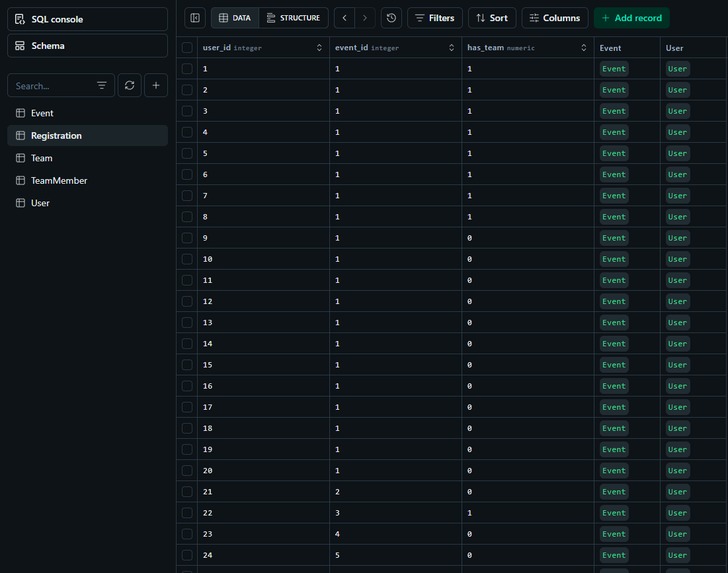Screen dimensions: 728x573
Task: Select checkbox for user_id 10 row
Action: click(x=187, y=259)
